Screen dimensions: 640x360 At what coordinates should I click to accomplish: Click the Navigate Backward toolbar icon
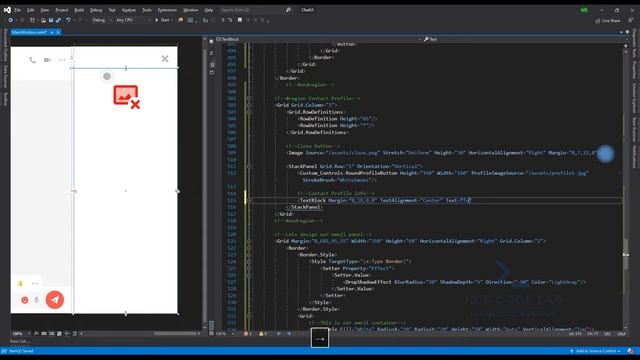[11, 20]
